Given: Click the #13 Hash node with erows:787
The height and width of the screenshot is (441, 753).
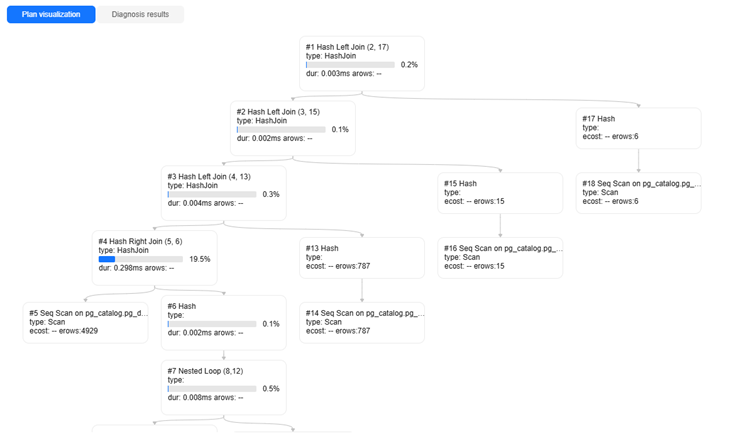Looking at the screenshot, I should click(362, 257).
